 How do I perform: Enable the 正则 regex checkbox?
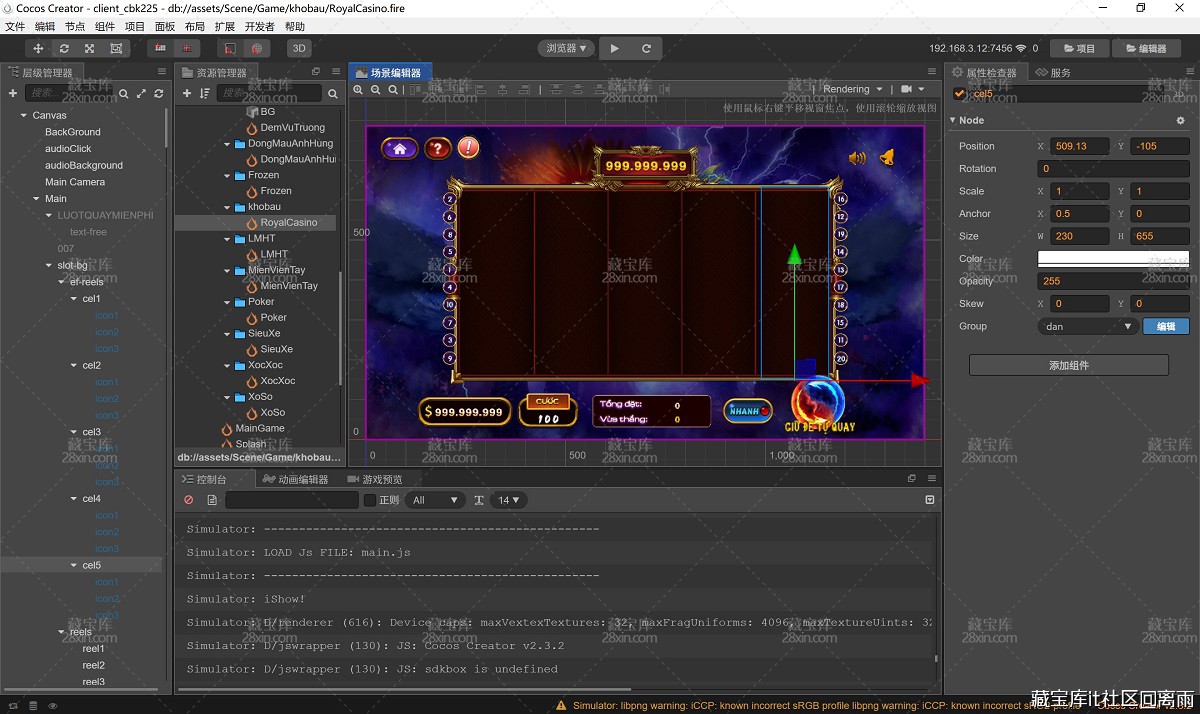[370, 500]
